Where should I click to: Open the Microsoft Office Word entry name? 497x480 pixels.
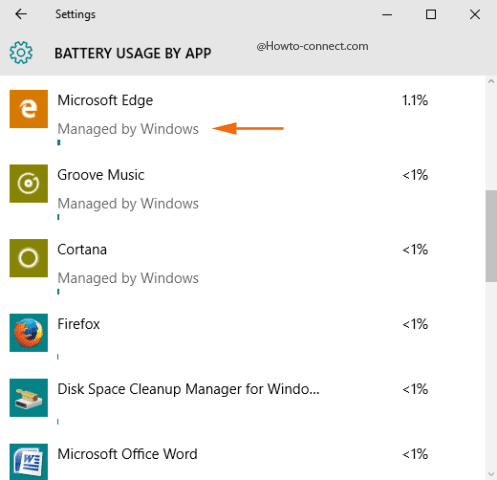[127, 454]
